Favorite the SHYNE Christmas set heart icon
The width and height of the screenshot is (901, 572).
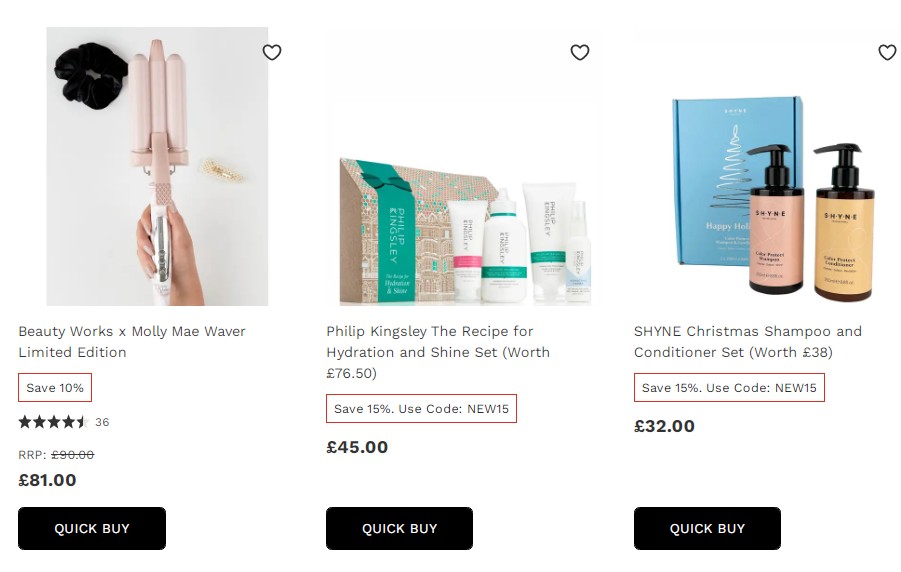pos(887,52)
